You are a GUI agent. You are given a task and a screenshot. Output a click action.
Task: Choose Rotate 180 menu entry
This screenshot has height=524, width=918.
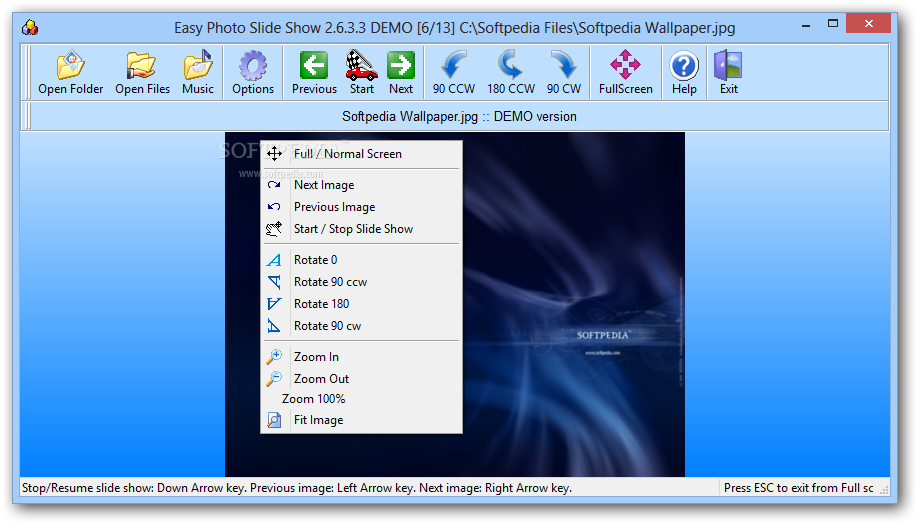coord(361,304)
